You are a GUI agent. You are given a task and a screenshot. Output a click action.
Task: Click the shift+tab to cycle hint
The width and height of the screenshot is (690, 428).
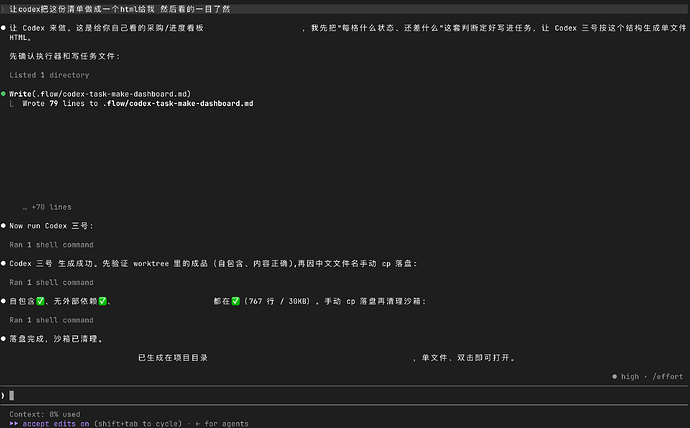138,424
